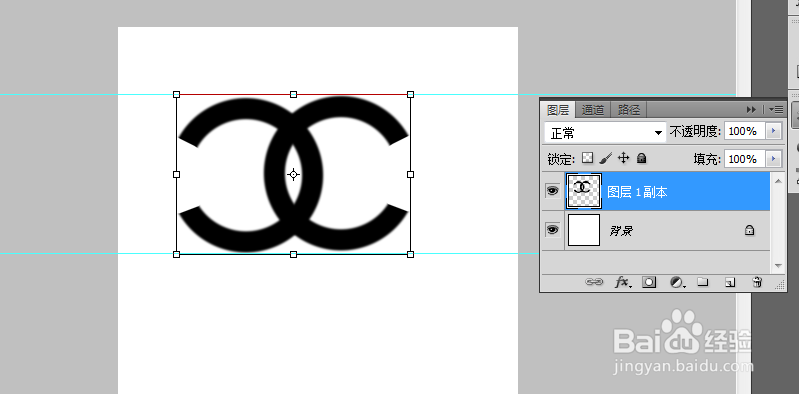Click the 背景 layer name
Viewport: 799px width, 394px height.
point(621,231)
